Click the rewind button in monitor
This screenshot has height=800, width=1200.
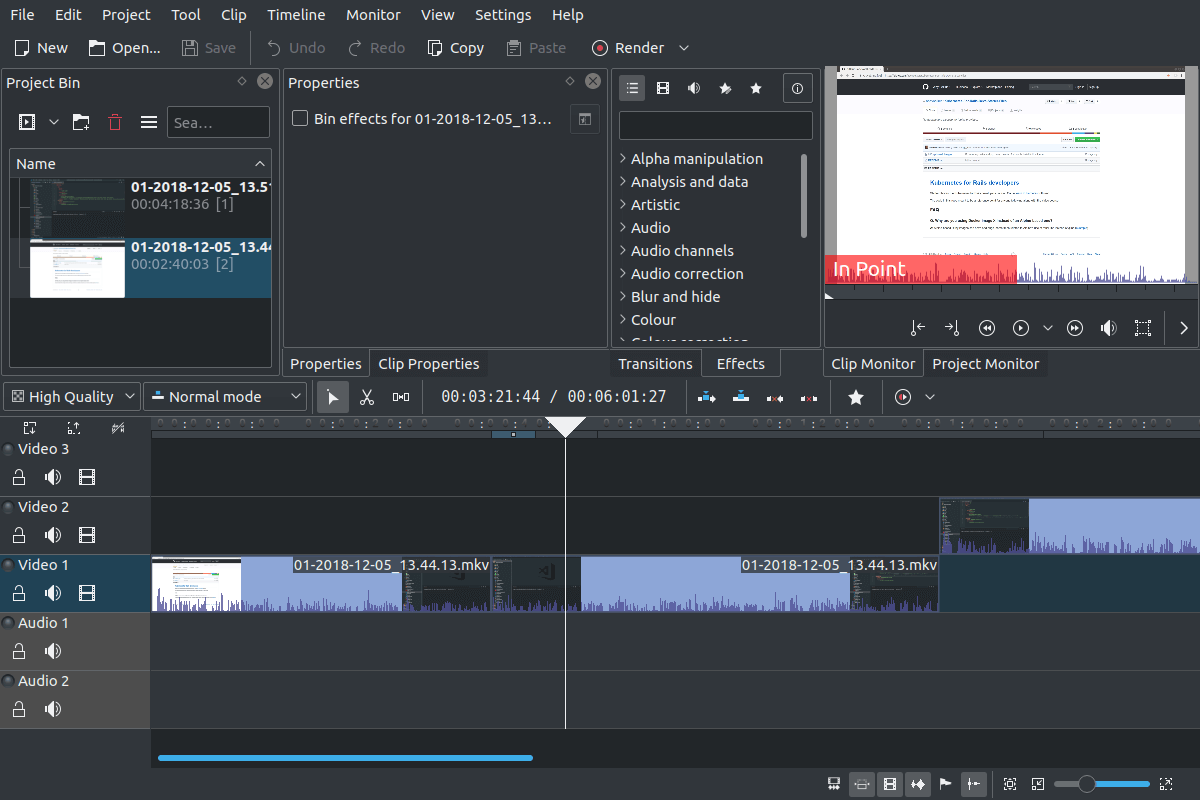(986, 328)
